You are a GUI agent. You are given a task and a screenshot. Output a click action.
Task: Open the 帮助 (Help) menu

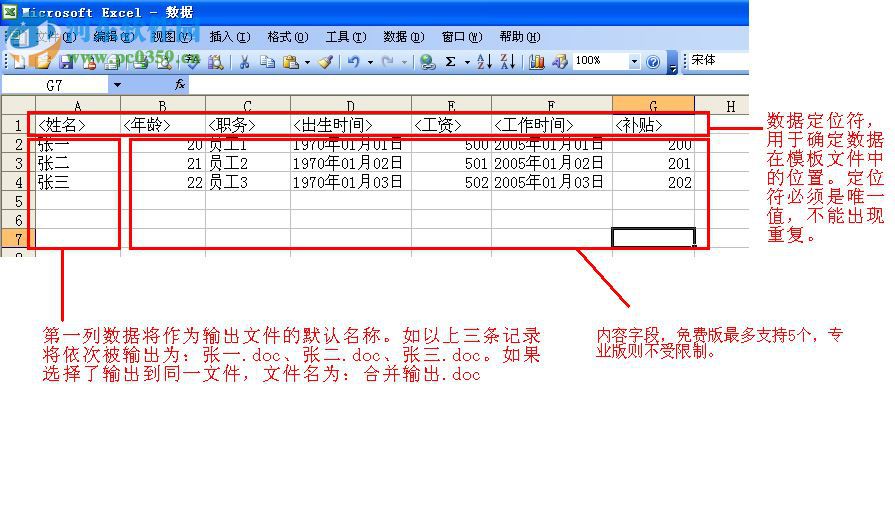coord(519,37)
